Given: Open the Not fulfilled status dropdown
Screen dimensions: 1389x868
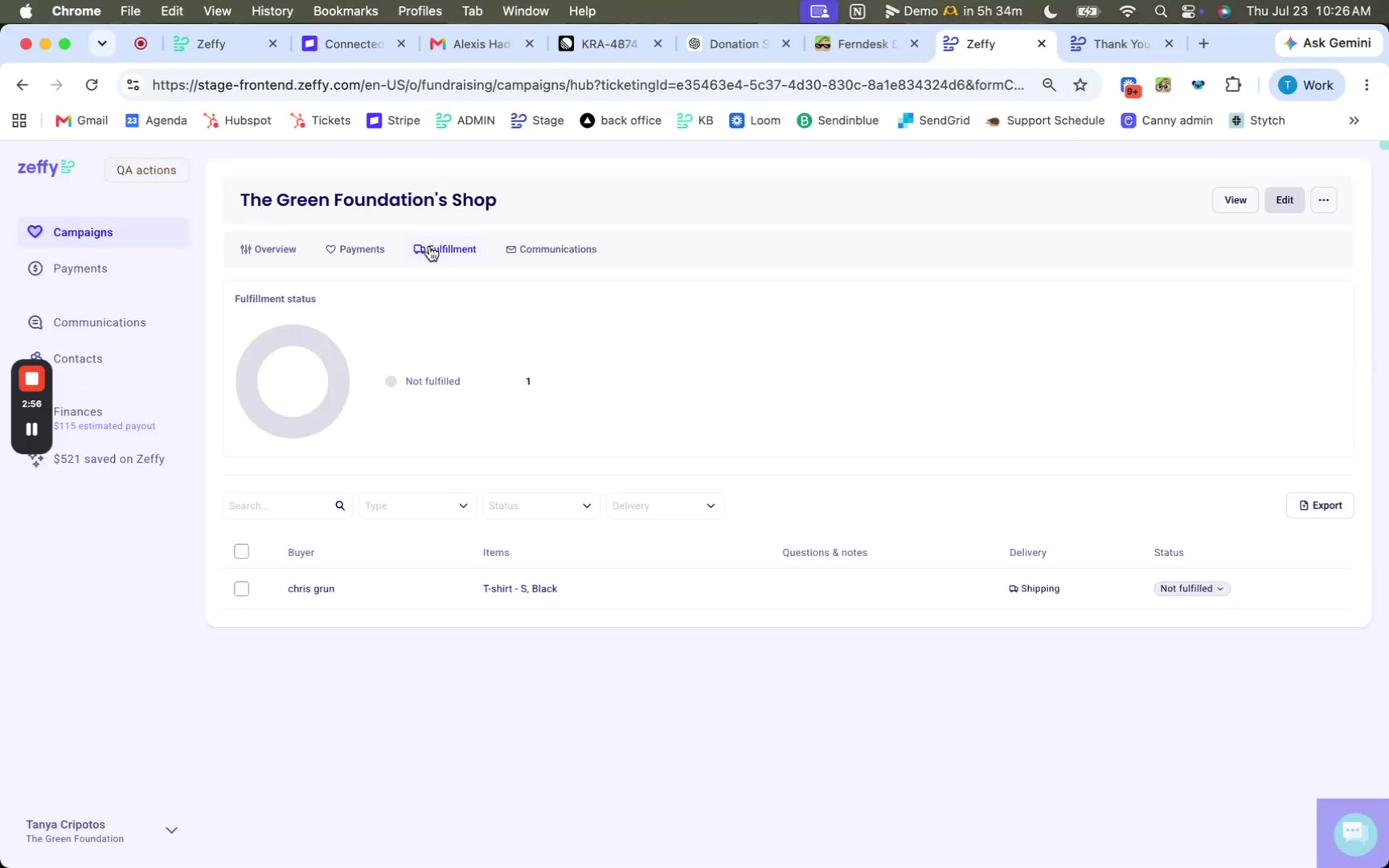Looking at the screenshot, I should (x=1191, y=588).
